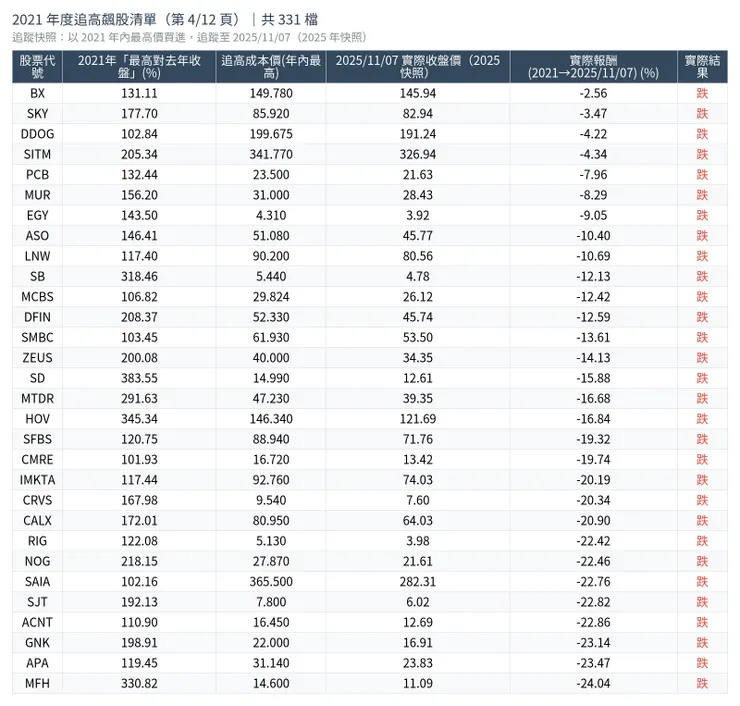
Task: Click the 實際報酬 (2021→2025/11/07) (%) header
Action: pyautogui.click(x=593, y=67)
